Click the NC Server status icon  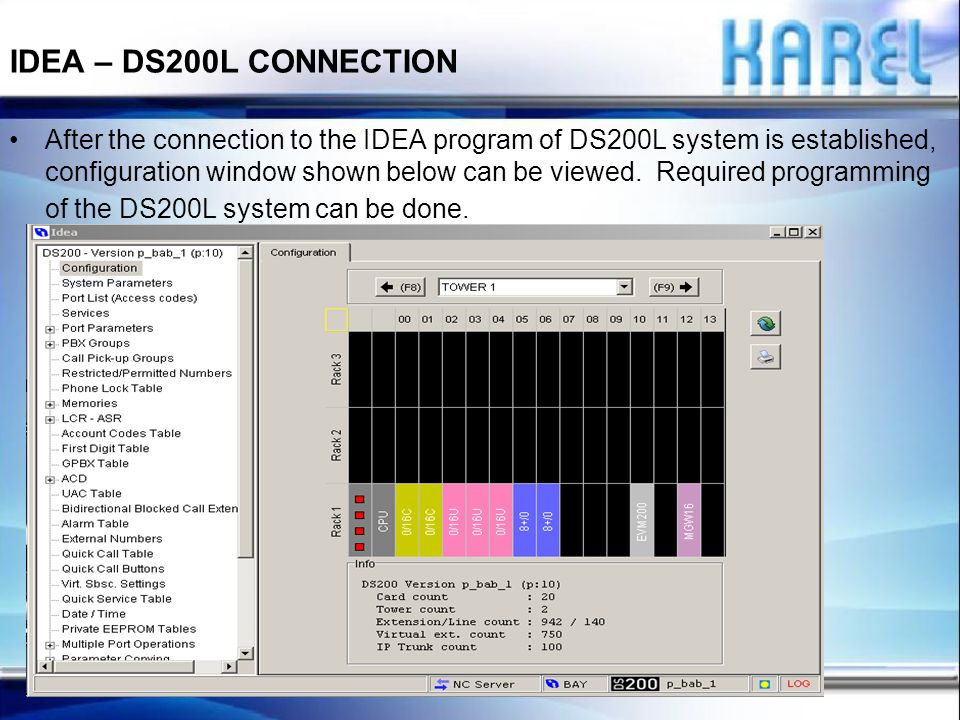(x=441, y=684)
